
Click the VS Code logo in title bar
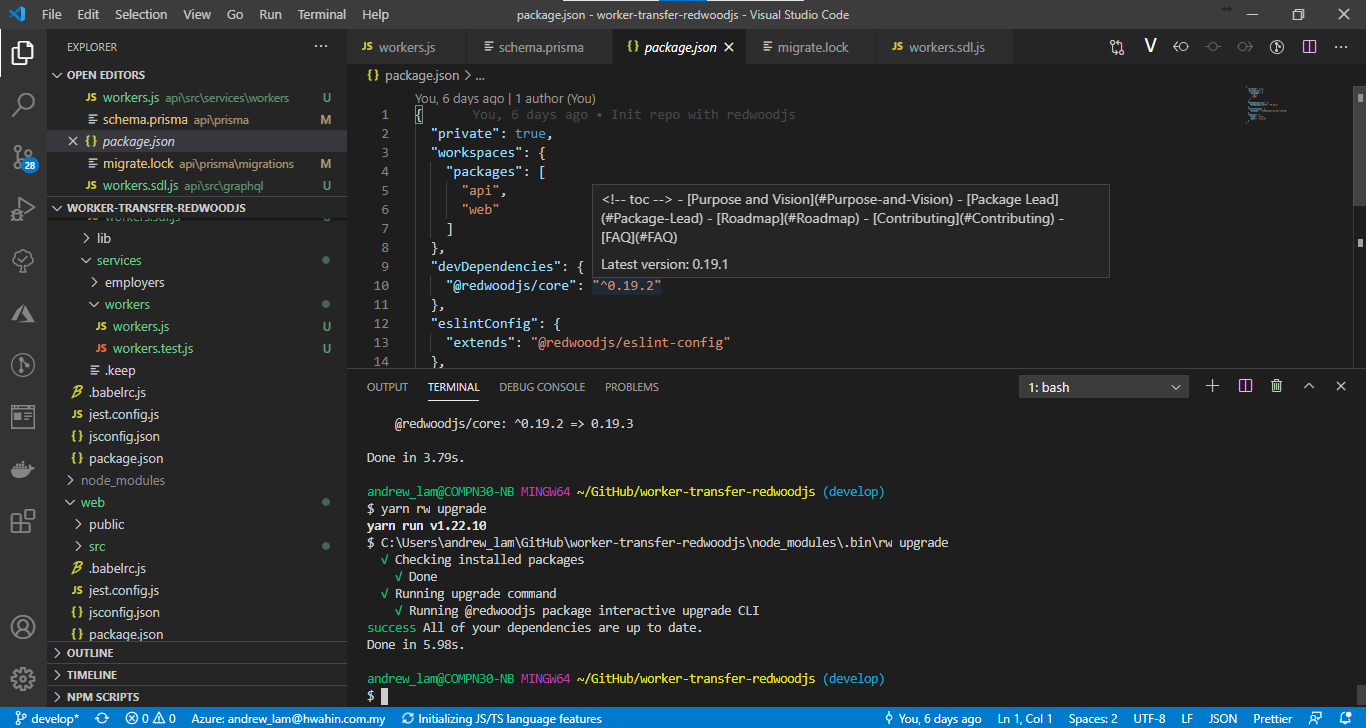coord(19,15)
